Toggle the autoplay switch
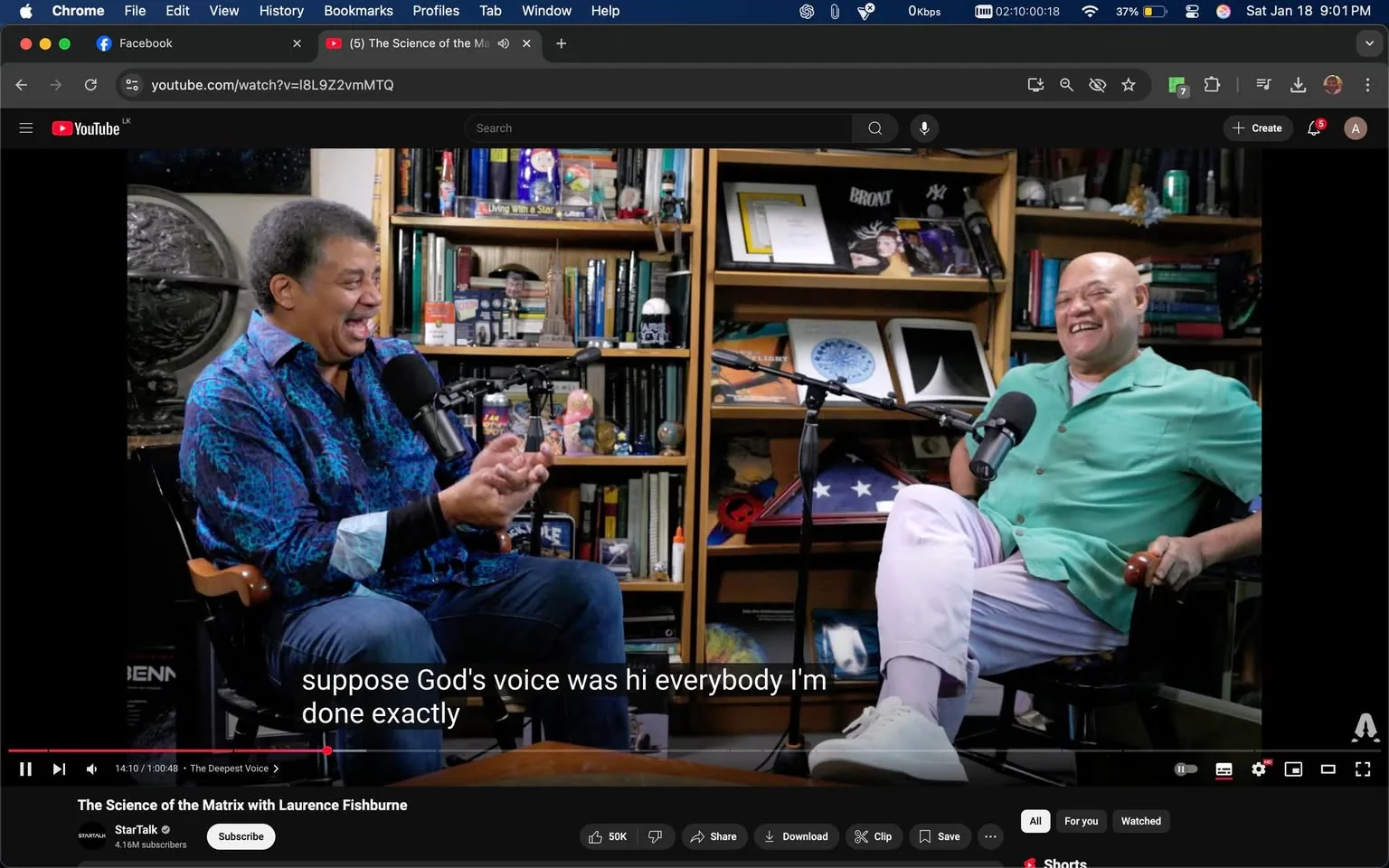 (1186, 769)
